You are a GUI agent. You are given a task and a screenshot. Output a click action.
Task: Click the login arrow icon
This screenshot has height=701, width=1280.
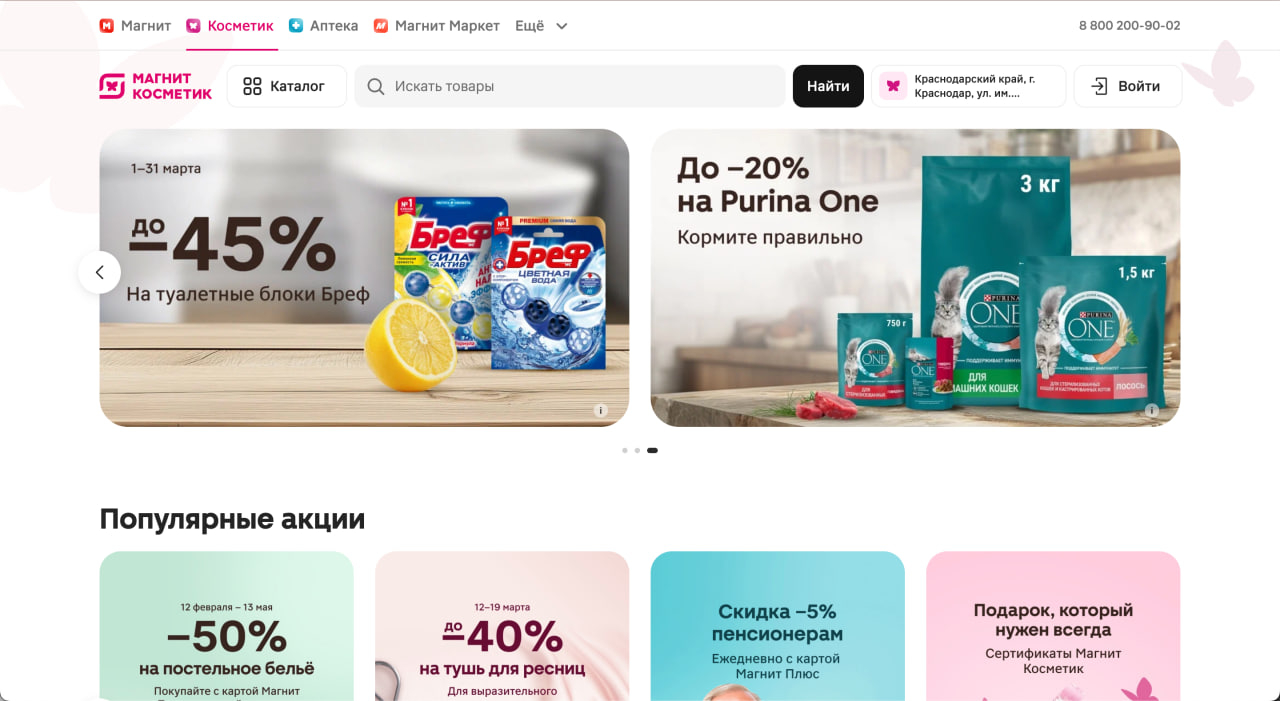pos(1099,86)
